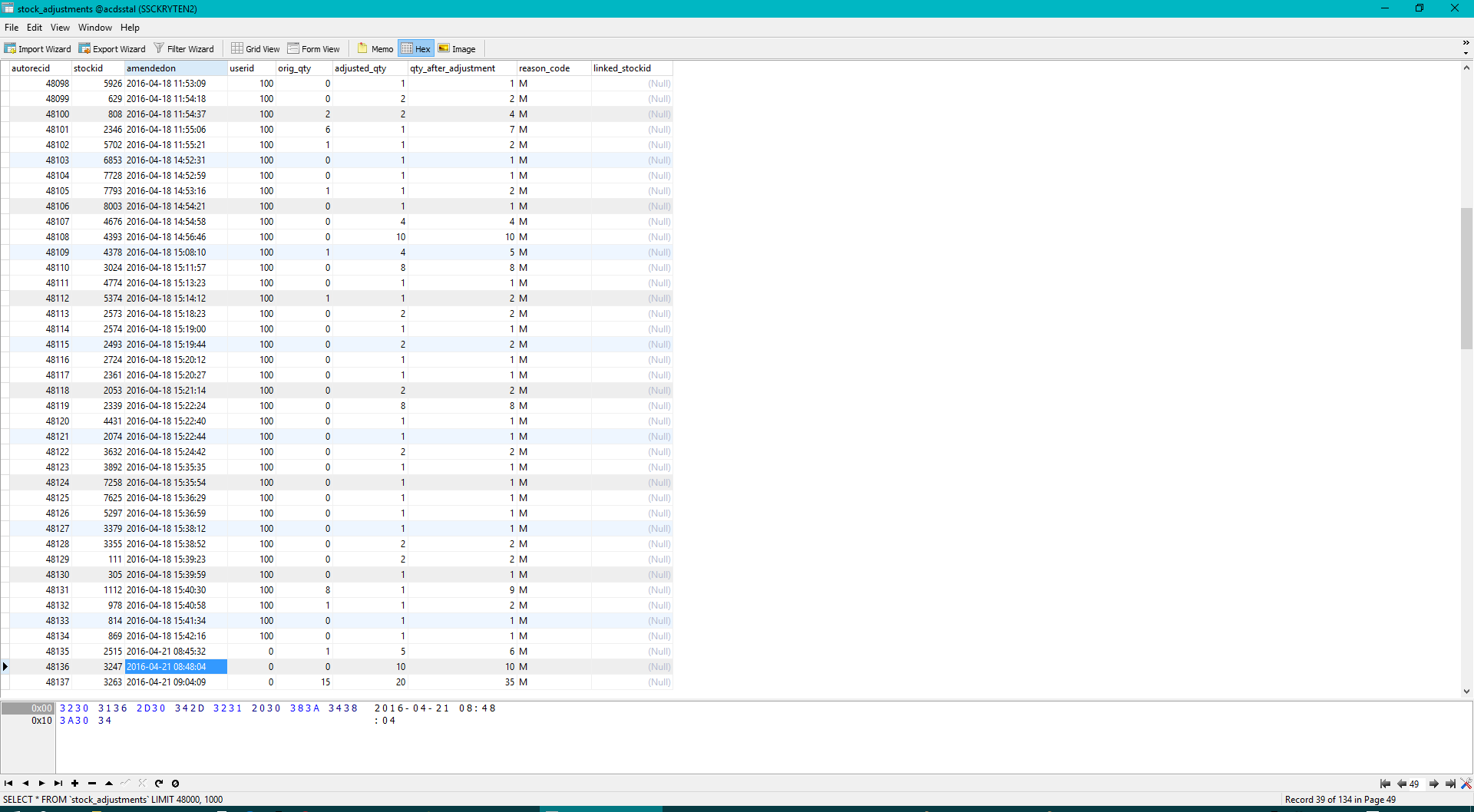The height and width of the screenshot is (812, 1474).
Task: Open the File menu
Action: (12, 28)
